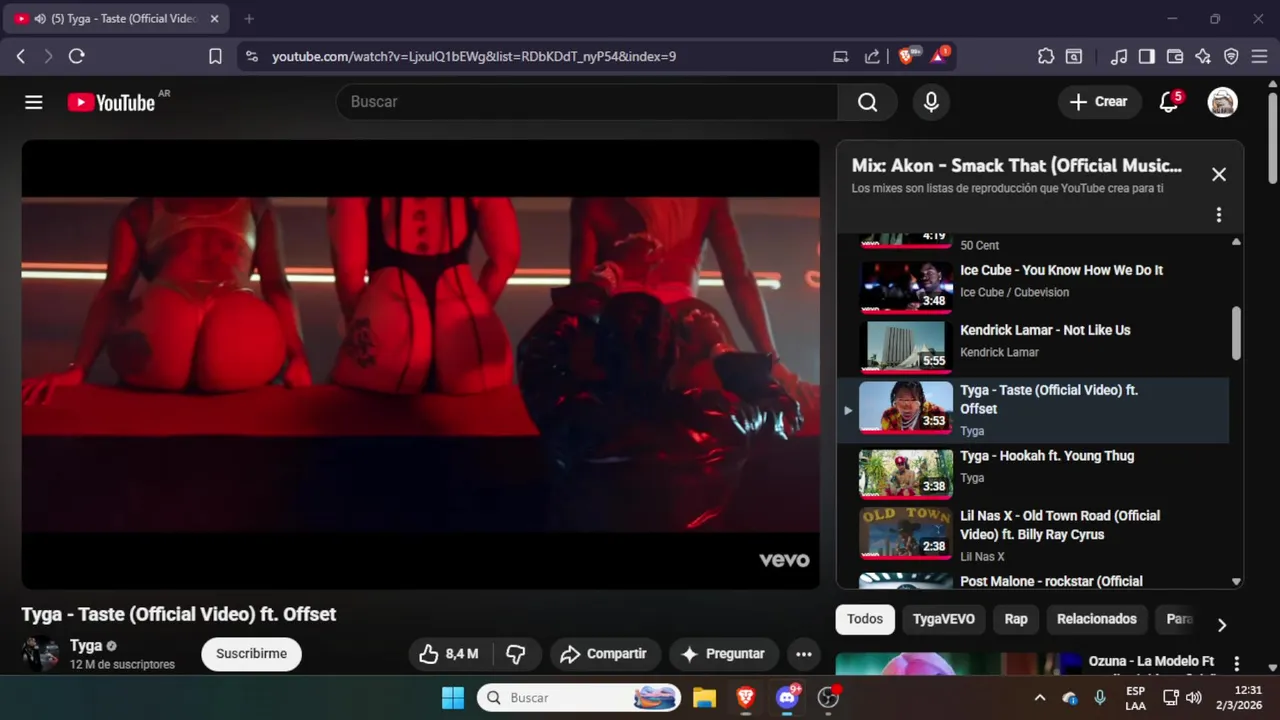
Task: Click the Preguntar button
Action: pyautogui.click(x=723, y=654)
